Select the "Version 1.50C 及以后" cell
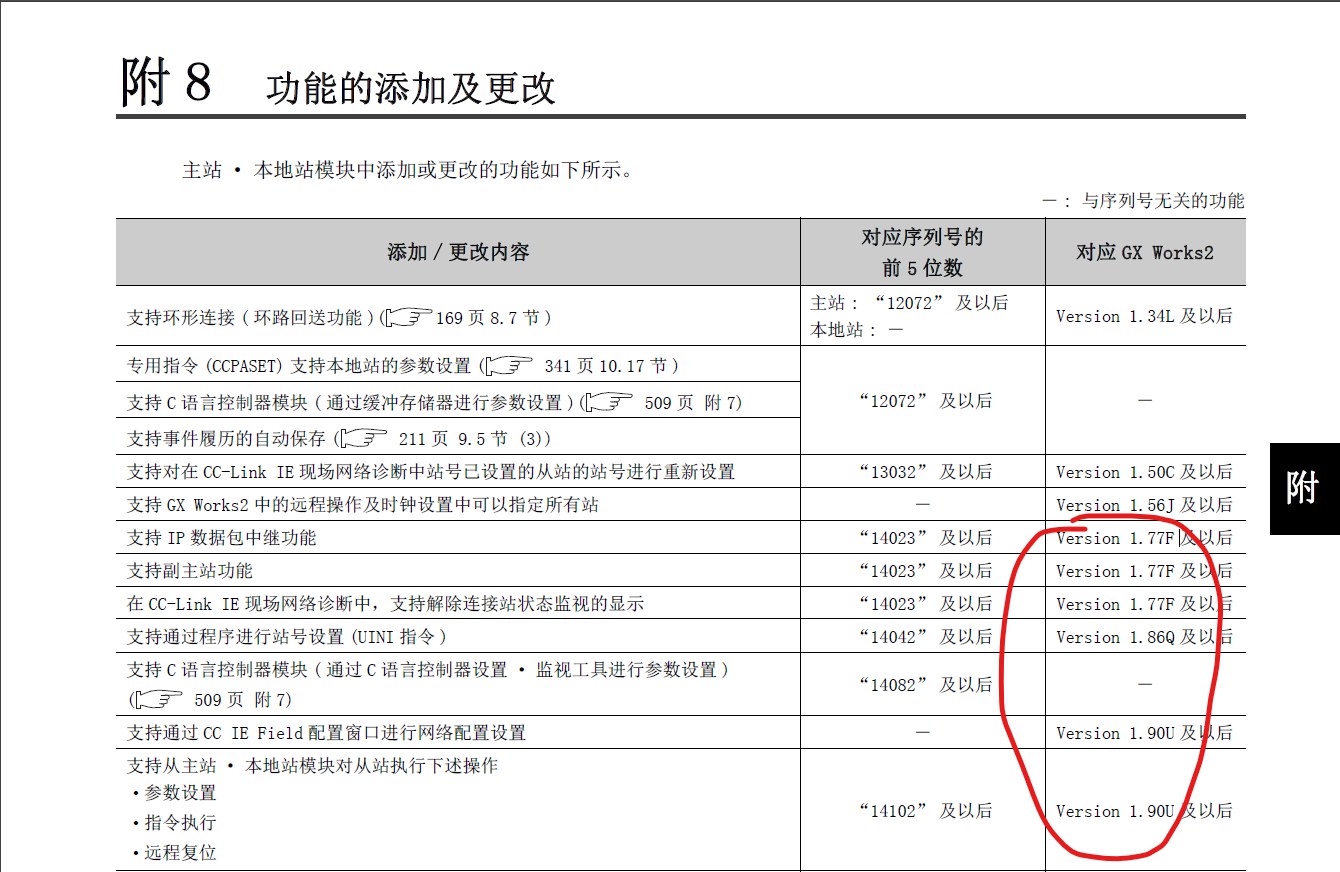This screenshot has height=872, width=1340. [x=1144, y=472]
